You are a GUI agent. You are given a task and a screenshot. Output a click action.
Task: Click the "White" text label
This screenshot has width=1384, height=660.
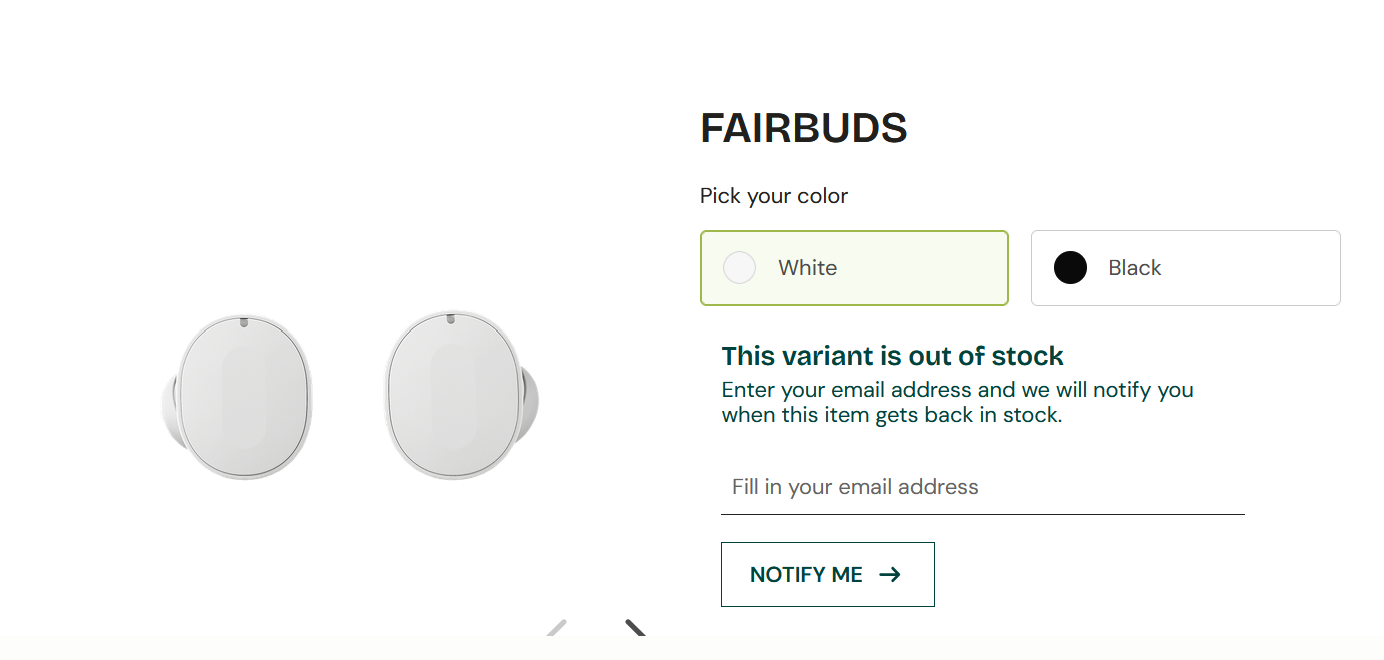807,268
